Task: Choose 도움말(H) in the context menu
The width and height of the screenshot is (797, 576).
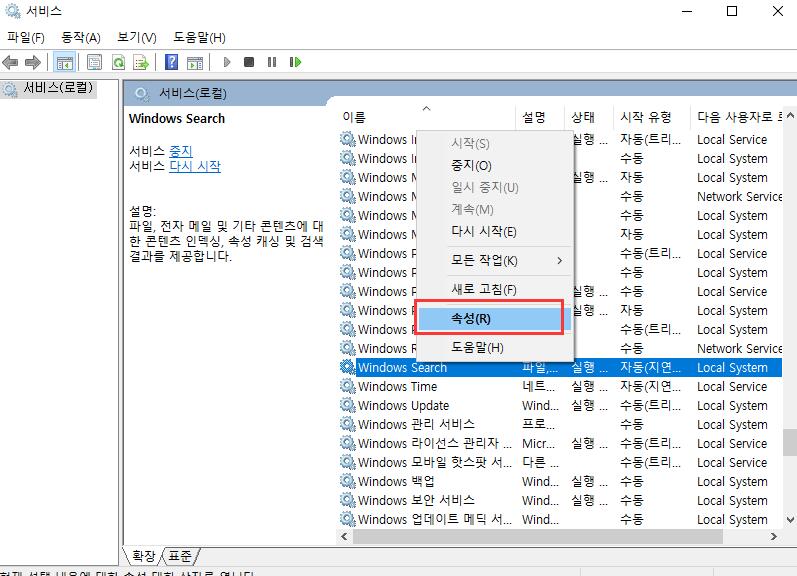Action: point(495,347)
